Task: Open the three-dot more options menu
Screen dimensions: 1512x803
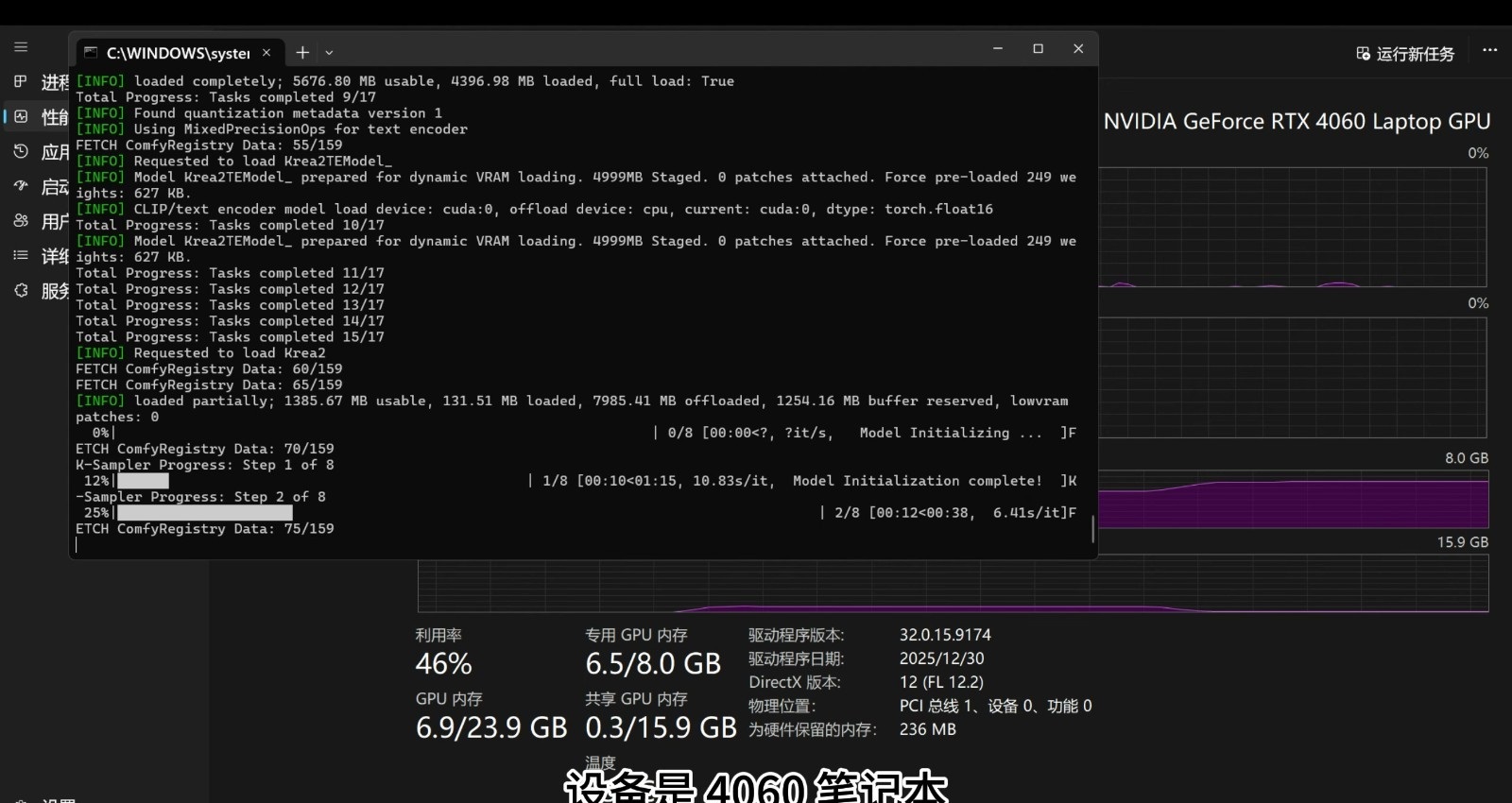Action: [1490, 50]
